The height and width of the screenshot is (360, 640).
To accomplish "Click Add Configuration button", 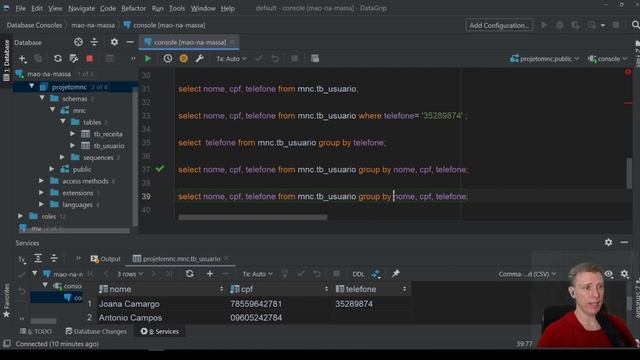I will [x=499, y=25].
